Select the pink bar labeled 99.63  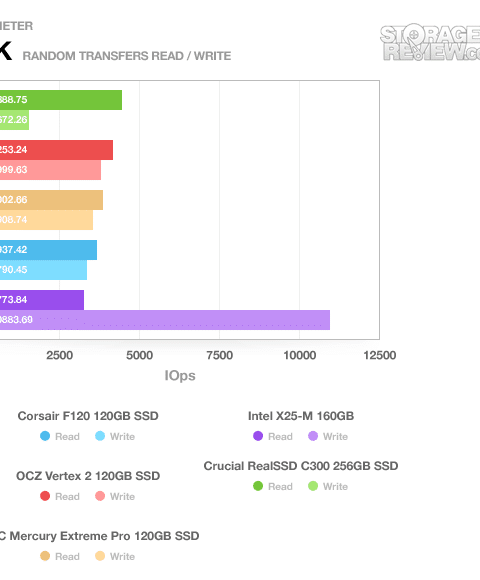pyautogui.click(x=50, y=170)
